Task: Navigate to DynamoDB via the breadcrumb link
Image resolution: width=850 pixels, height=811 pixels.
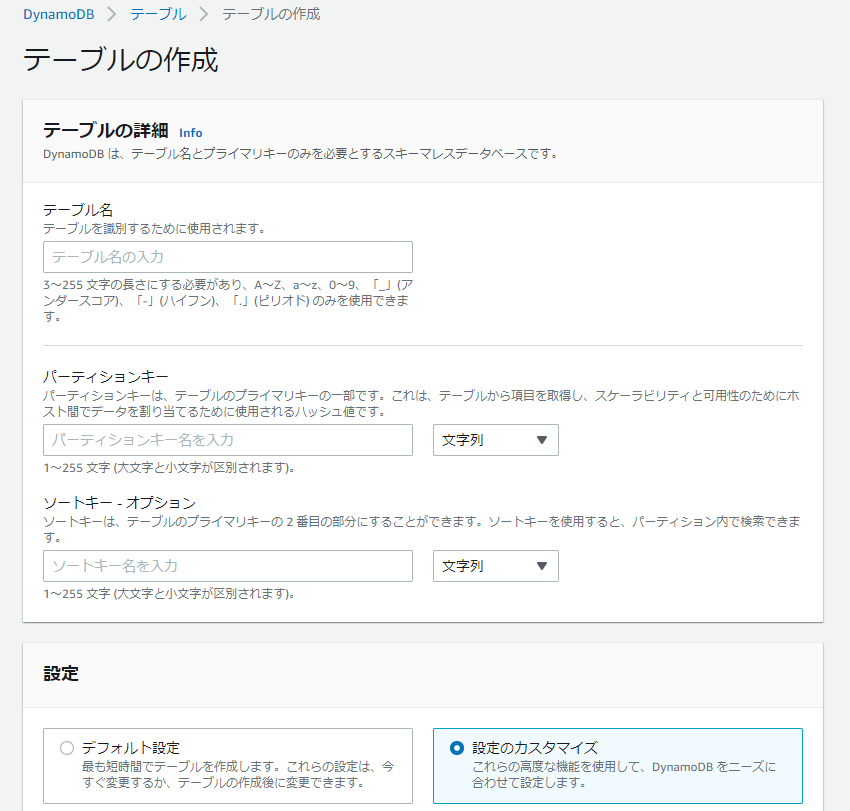Action: coord(58,15)
